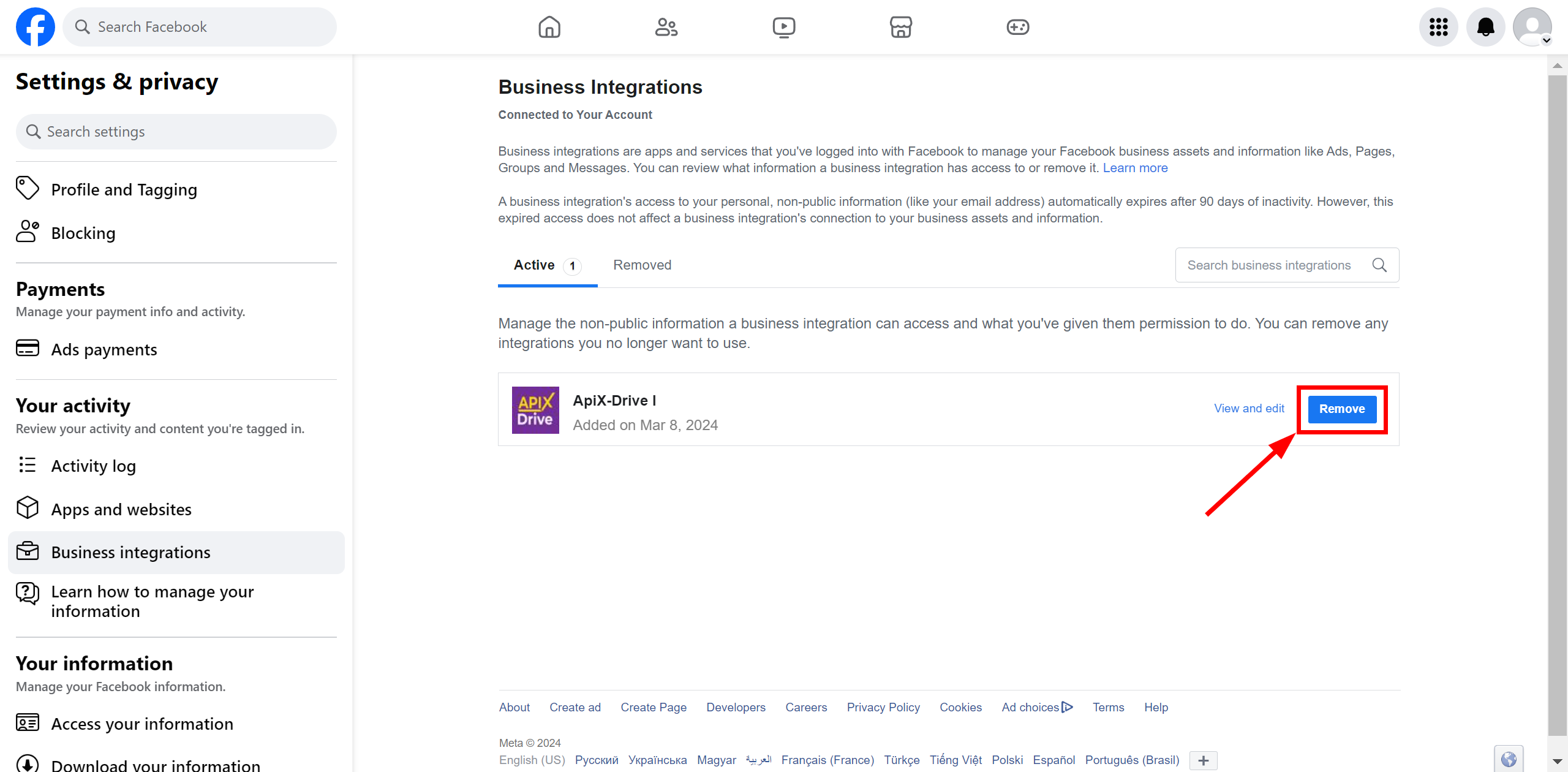Select the Removed tab in Business Integrations
Viewport: 1568px width, 772px height.
click(642, 265)
